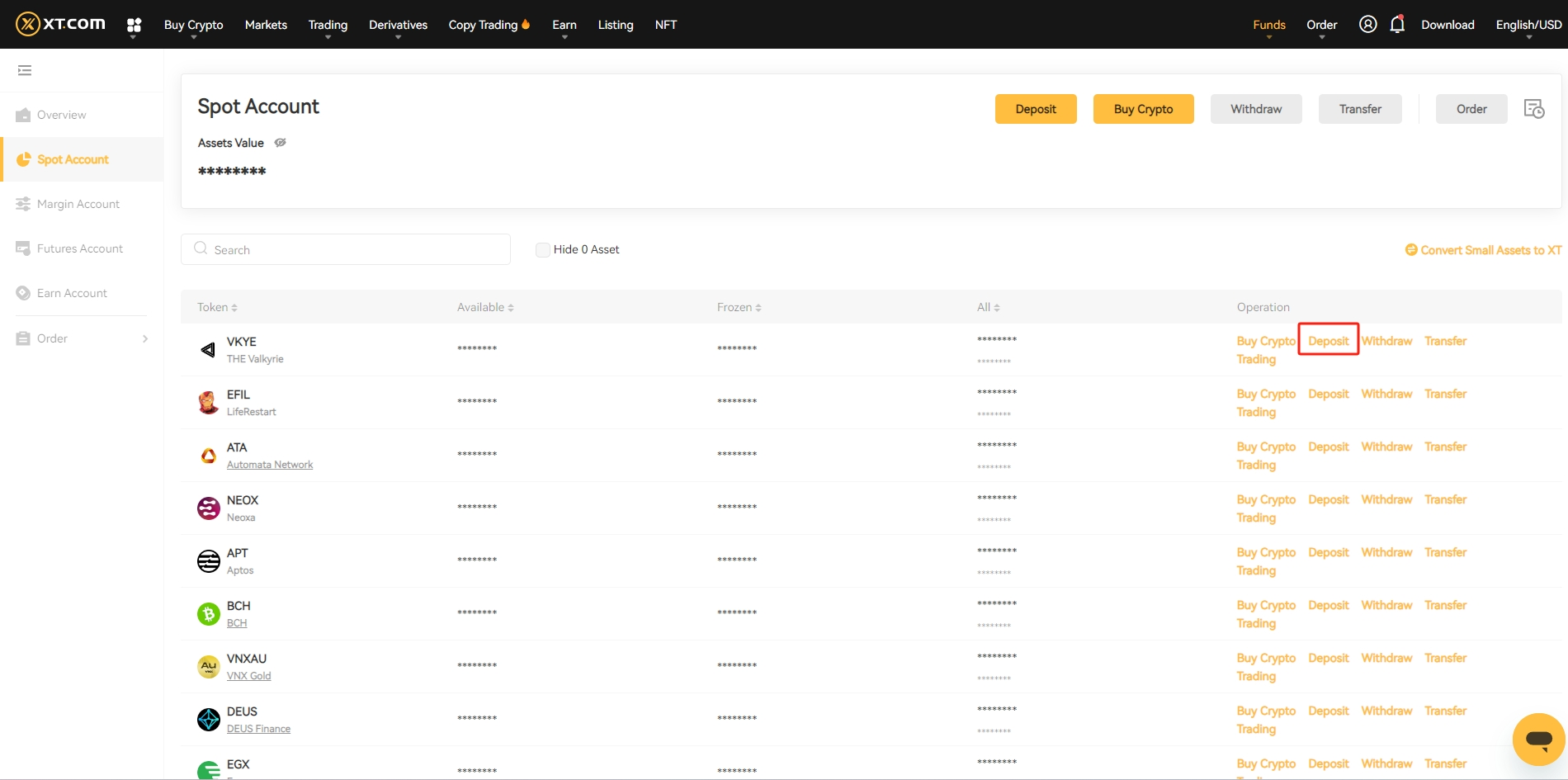Open the records history icon beside Order

tap(1533, 109)
